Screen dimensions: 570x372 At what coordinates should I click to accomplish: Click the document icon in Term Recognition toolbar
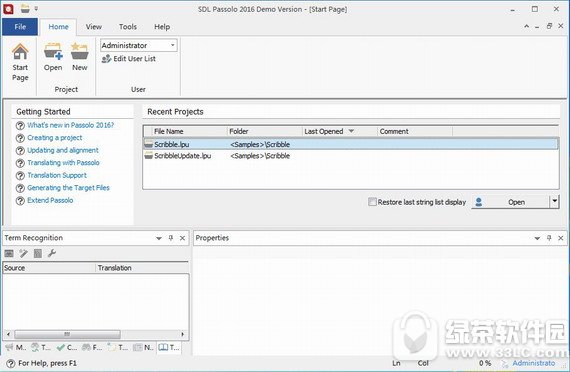pyautogui.click(x=38, y=253)
